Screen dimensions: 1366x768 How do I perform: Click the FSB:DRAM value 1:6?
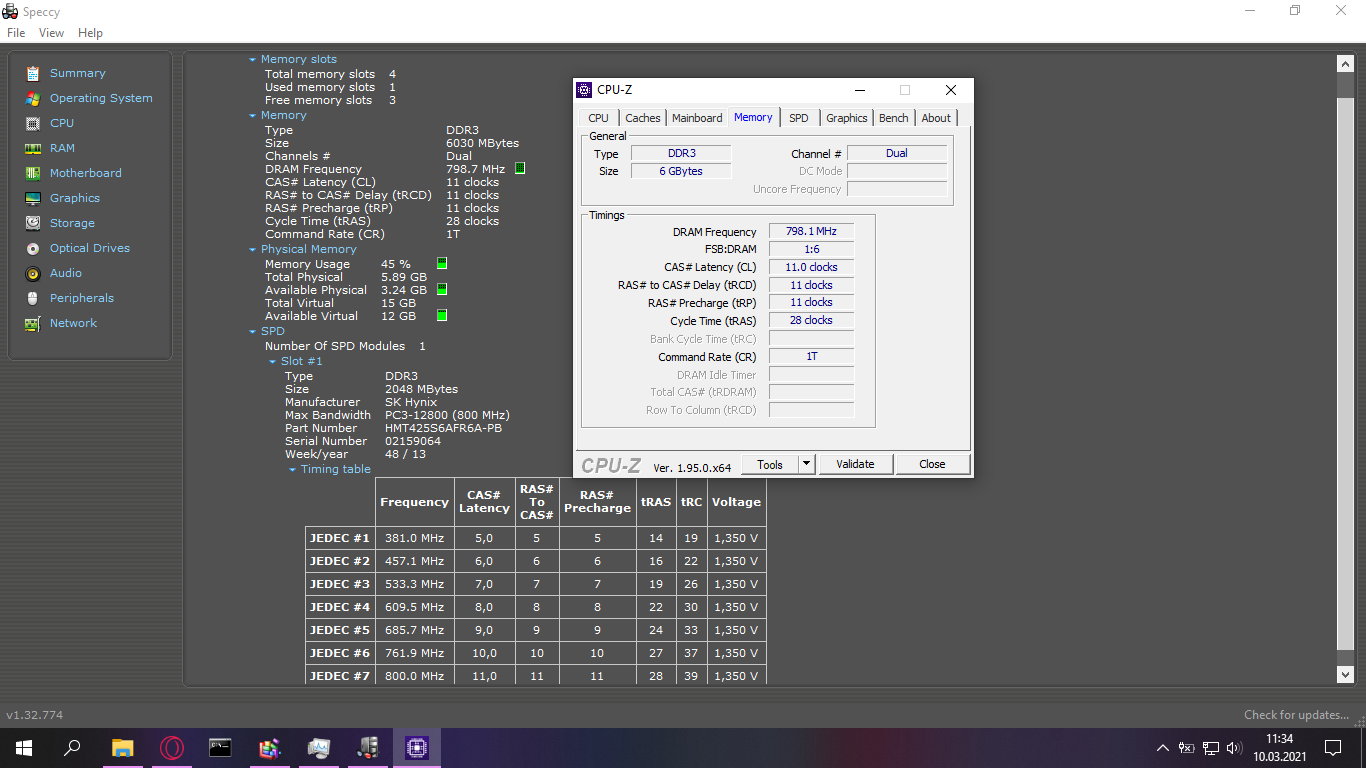pyautogui.click(x=811, y=249)
